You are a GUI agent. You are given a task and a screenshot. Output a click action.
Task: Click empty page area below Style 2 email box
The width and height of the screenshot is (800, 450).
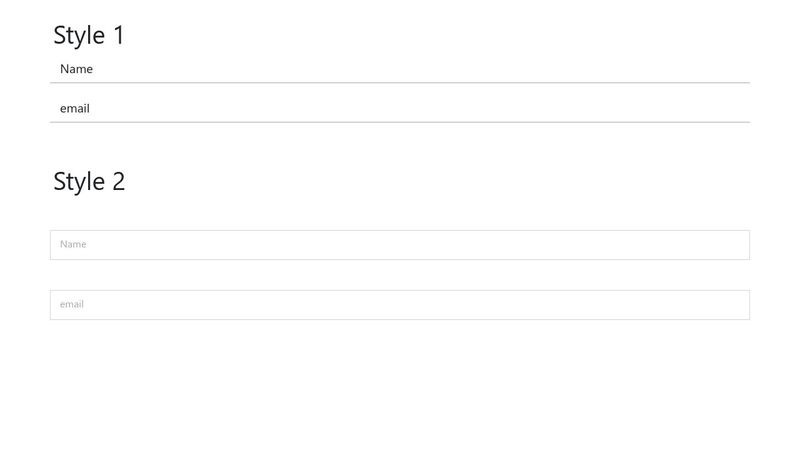coord(400,385)
